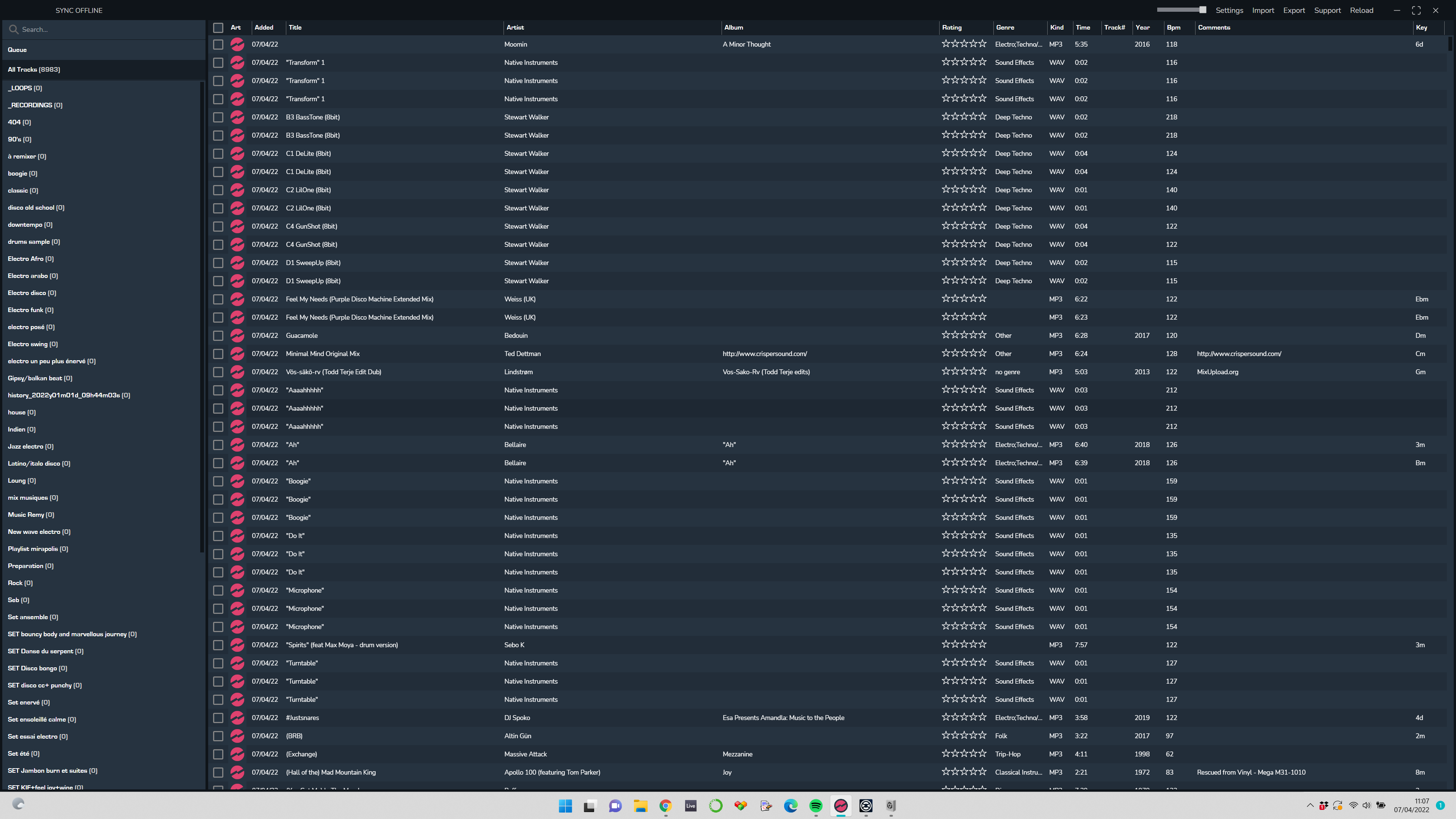Open the taskbar clock and date
1456x819 pixels.
click(1411, 805)
